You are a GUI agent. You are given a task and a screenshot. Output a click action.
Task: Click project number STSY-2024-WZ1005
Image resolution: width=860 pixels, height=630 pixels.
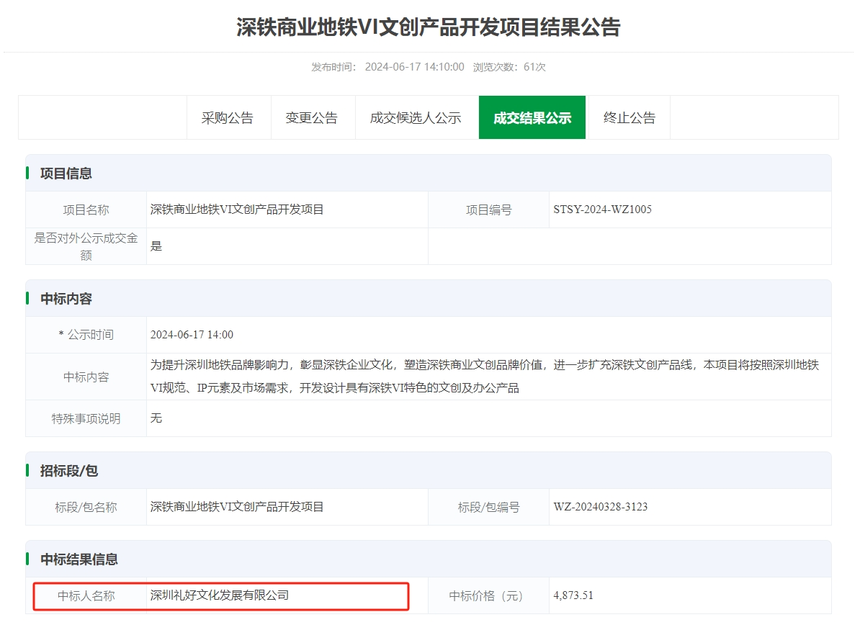coord(602,209)
